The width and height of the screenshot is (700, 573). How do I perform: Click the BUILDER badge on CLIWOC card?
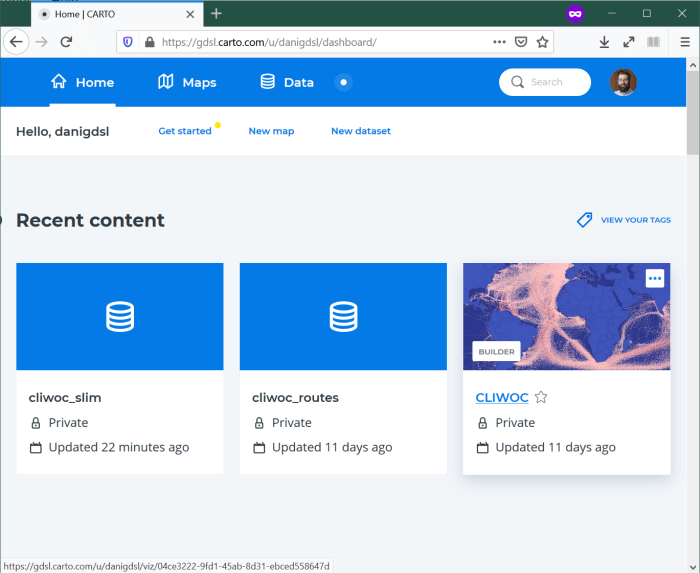pos(496,352)
